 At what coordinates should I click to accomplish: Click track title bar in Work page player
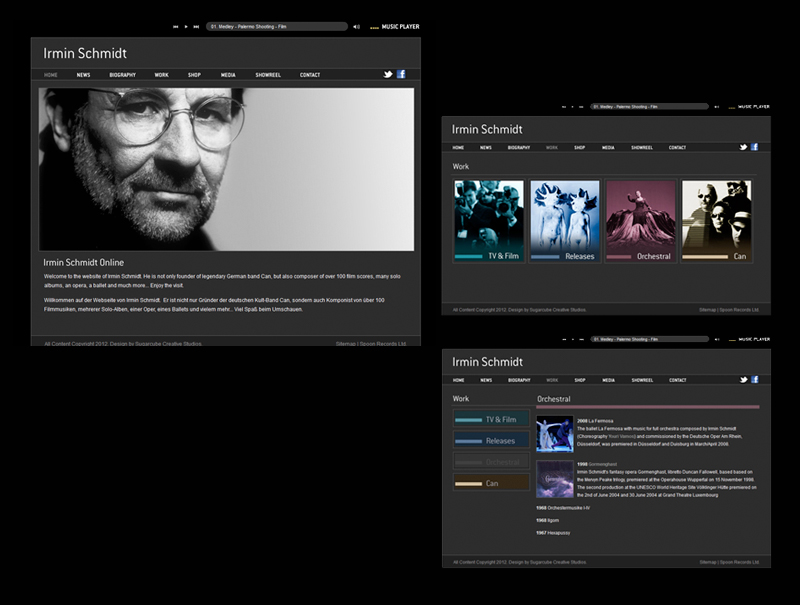649,107
